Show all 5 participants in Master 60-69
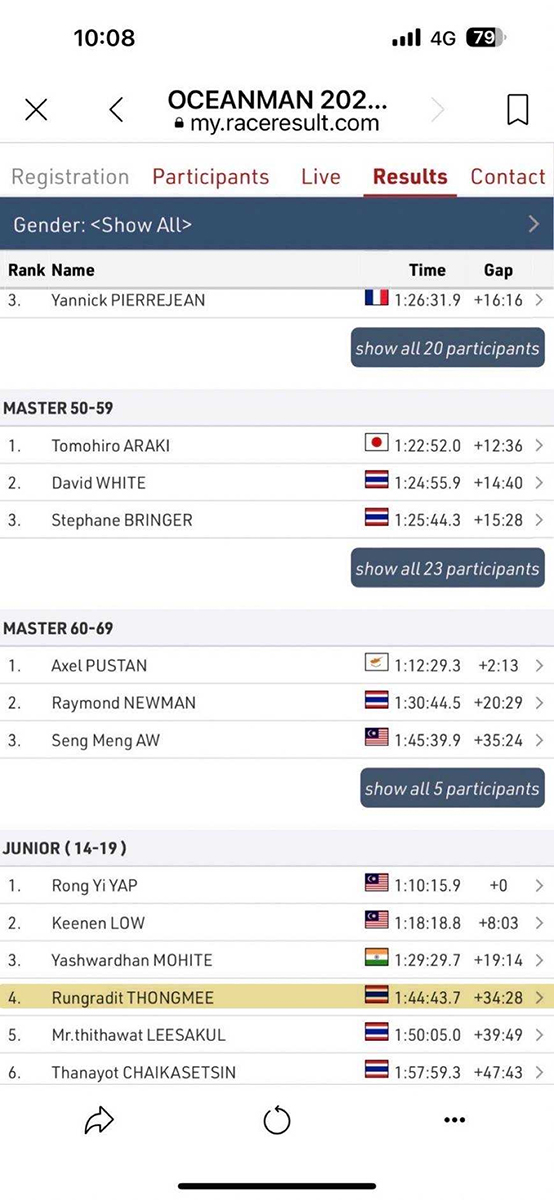This screenshot has width=554, height=1200. 452,788
